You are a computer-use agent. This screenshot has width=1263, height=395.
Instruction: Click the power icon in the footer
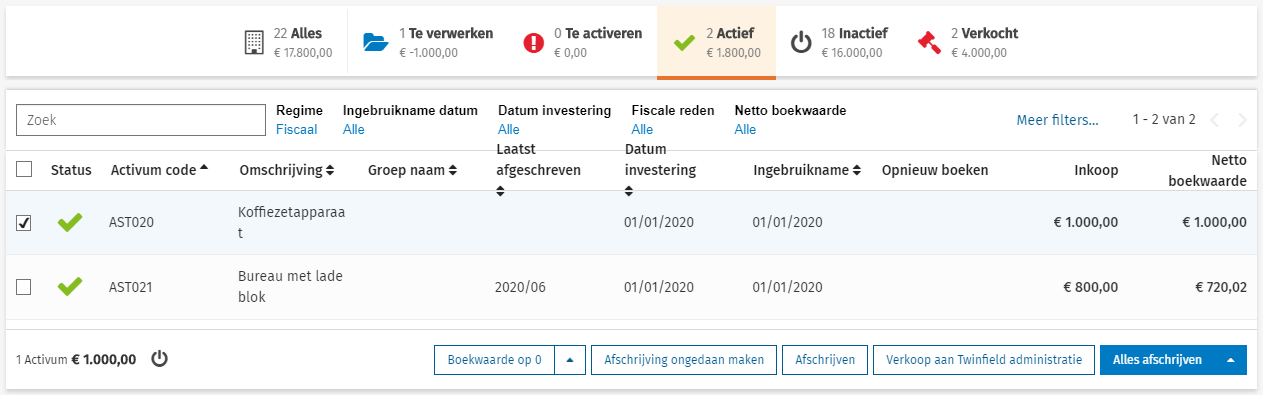[x=159, y=359]
